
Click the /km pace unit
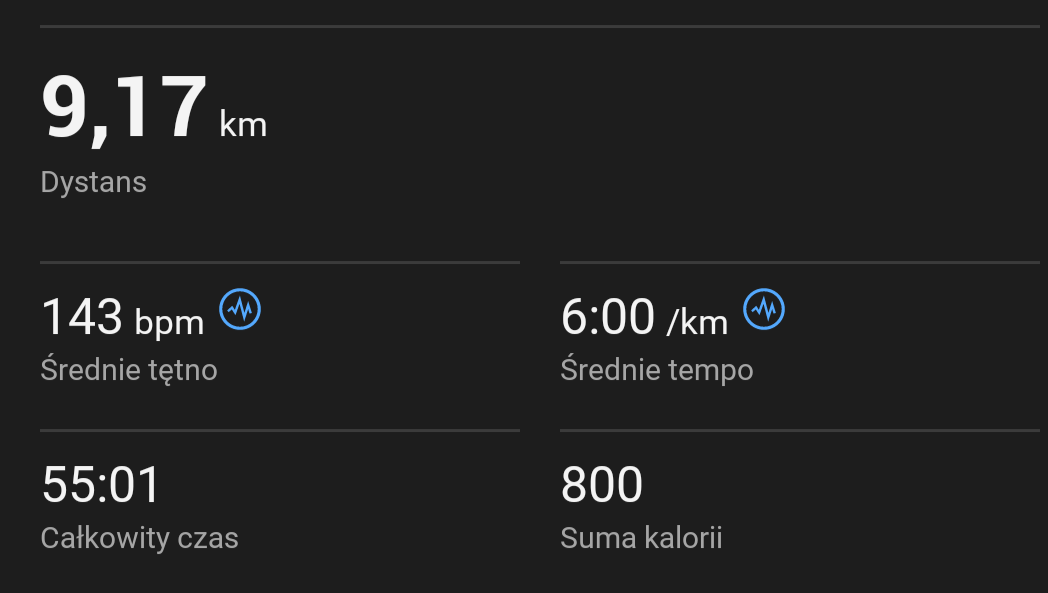pyautogui.click(x=697, y=322)
